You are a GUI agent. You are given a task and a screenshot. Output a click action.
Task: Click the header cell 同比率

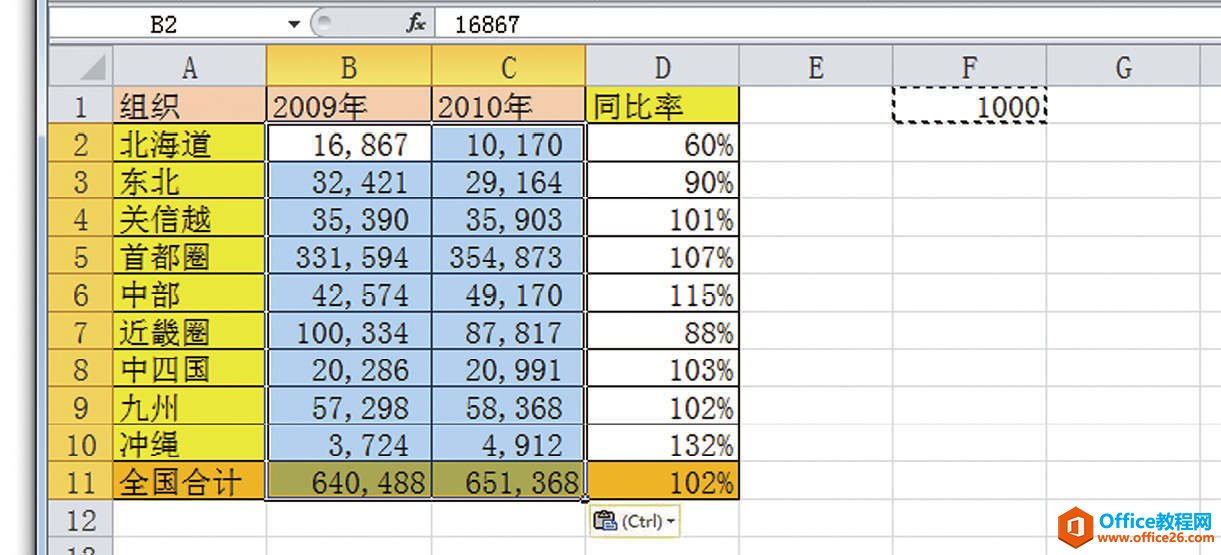click(x=663, y=106)
